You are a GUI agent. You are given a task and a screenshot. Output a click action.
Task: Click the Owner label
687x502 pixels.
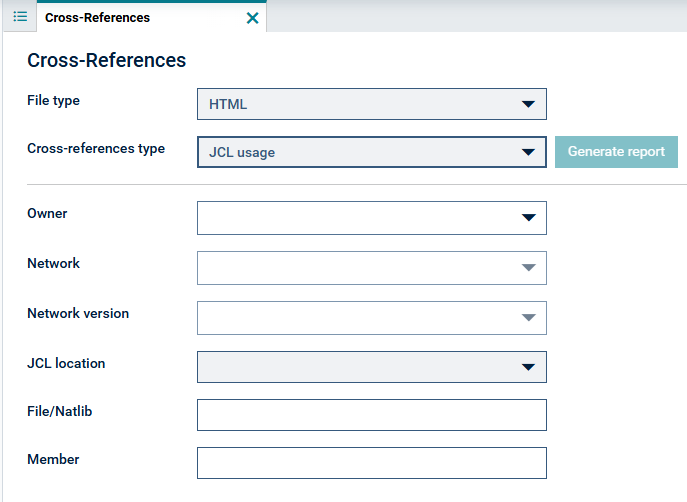coord(47,213)
